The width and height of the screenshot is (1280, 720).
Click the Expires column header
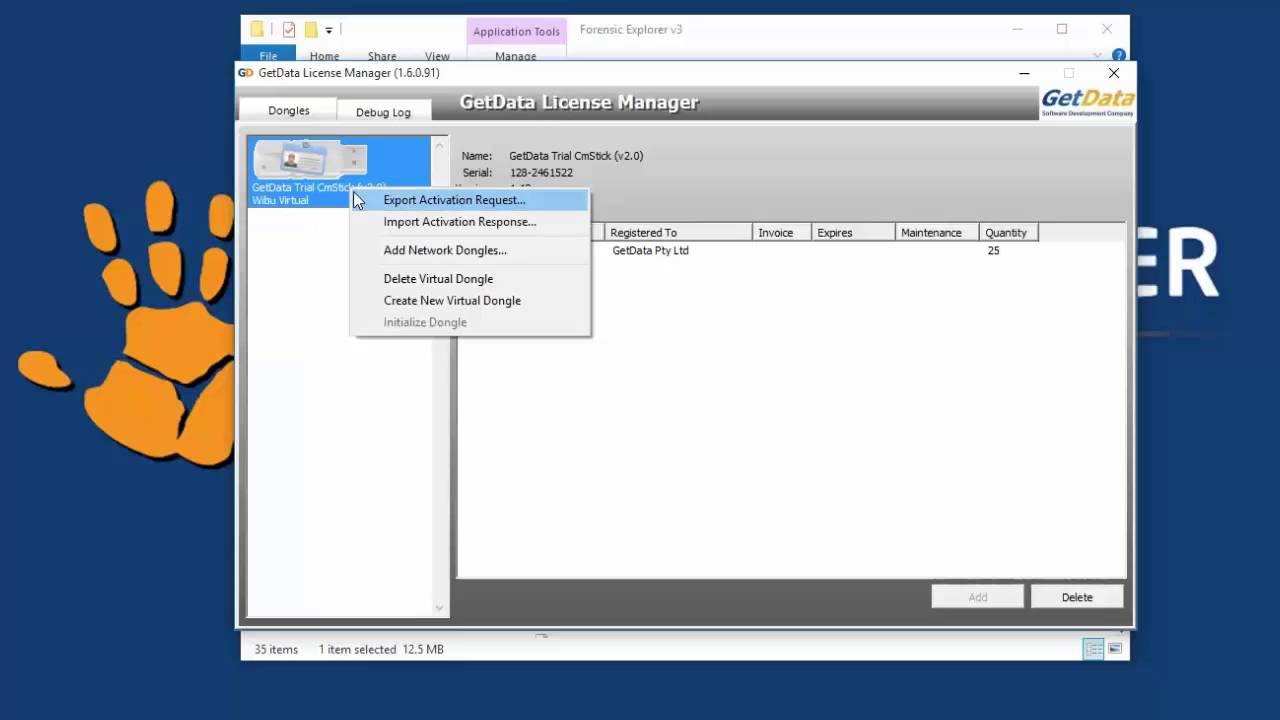[853, 233]
